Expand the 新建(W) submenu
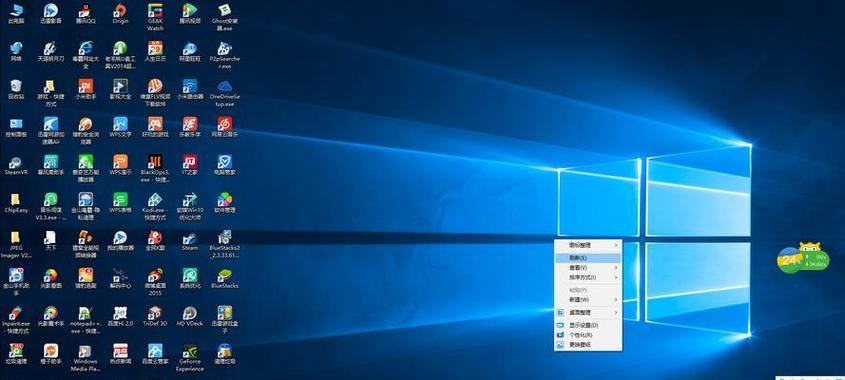Viewport: 845px width, 380px height. tap(588, 300)
